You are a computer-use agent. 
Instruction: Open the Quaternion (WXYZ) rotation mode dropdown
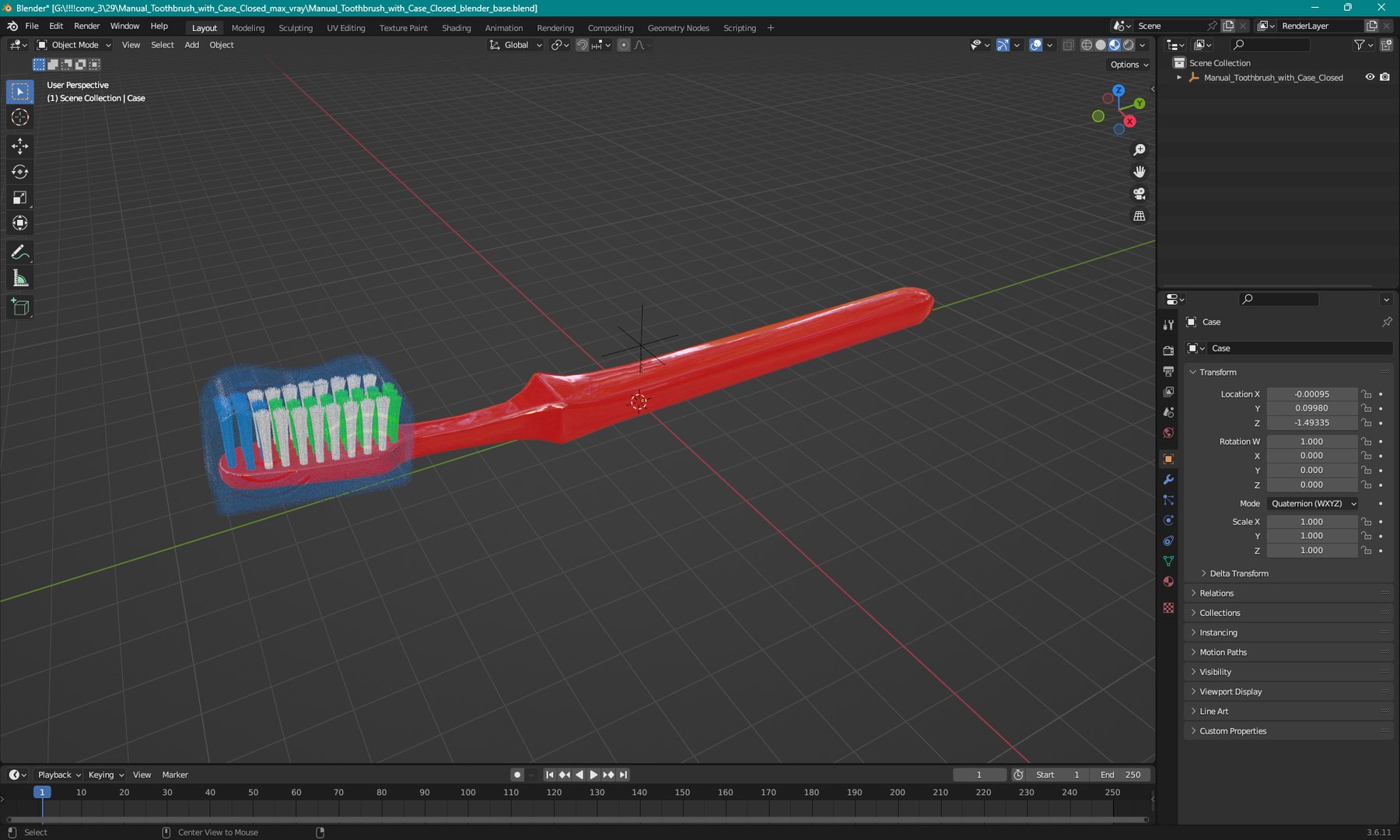tap(1313, 504)
